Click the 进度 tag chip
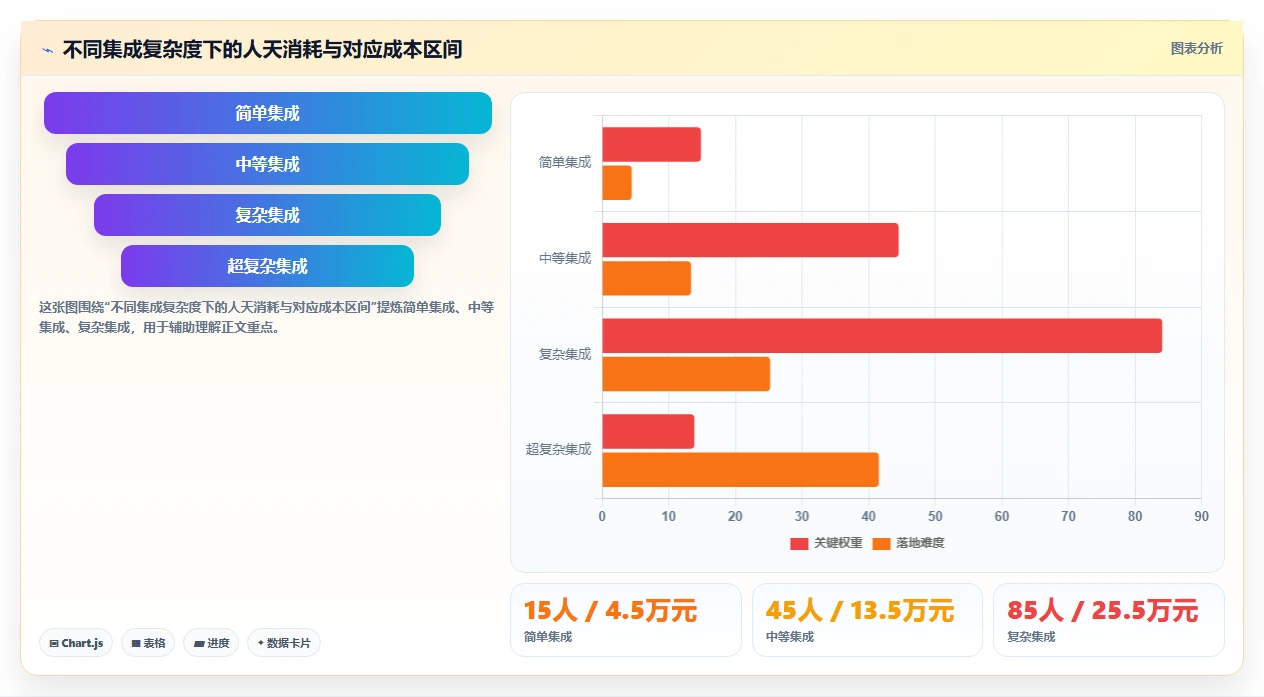 (211, 643)
